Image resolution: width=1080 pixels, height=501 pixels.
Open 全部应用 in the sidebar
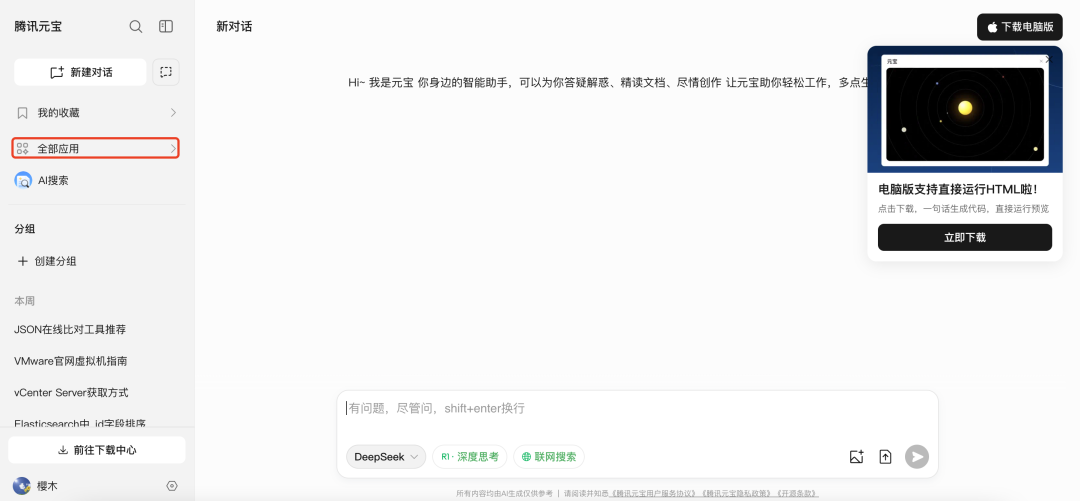click(96, 148)
